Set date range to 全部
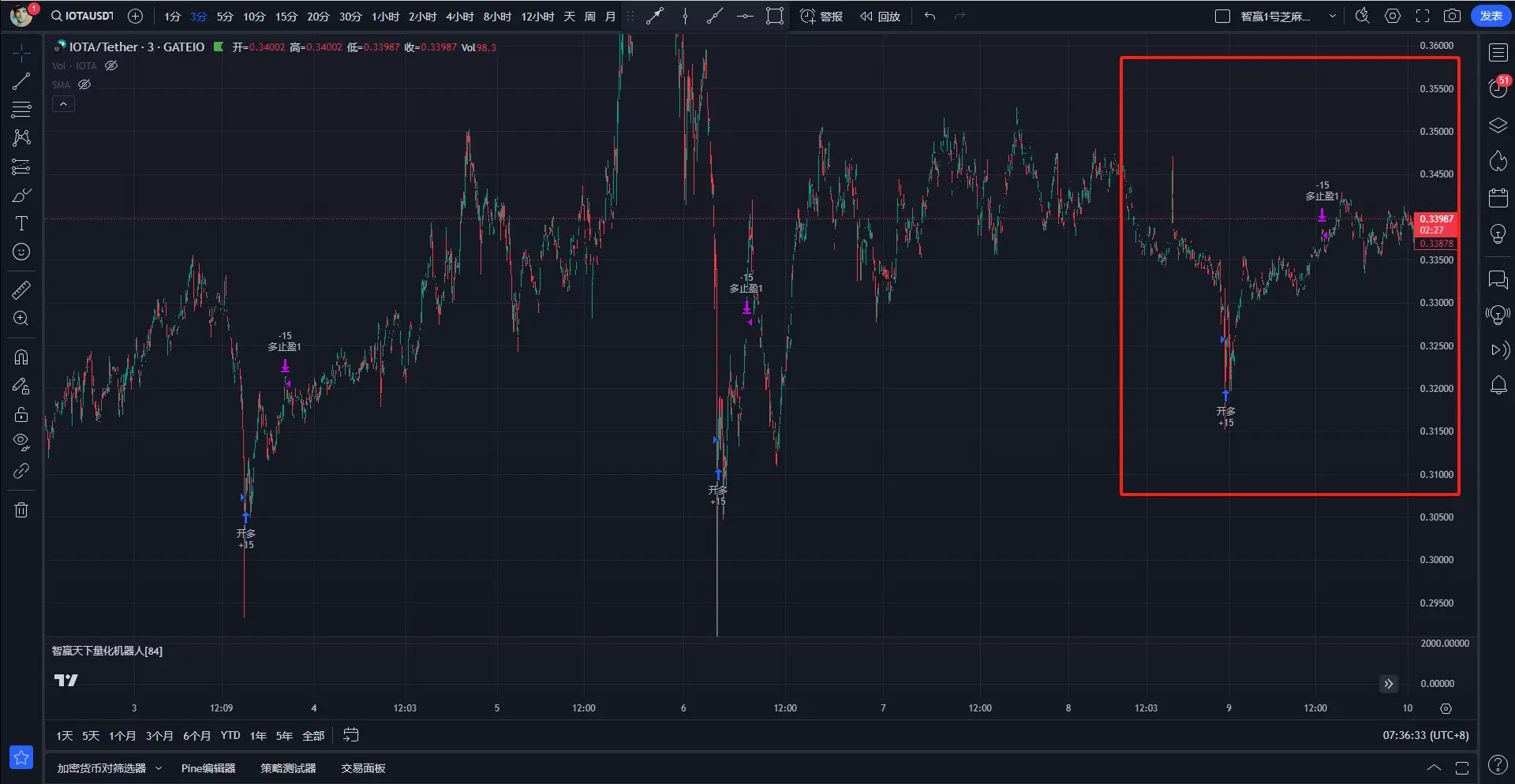The image size is (1515, 784). pos(313,735)
